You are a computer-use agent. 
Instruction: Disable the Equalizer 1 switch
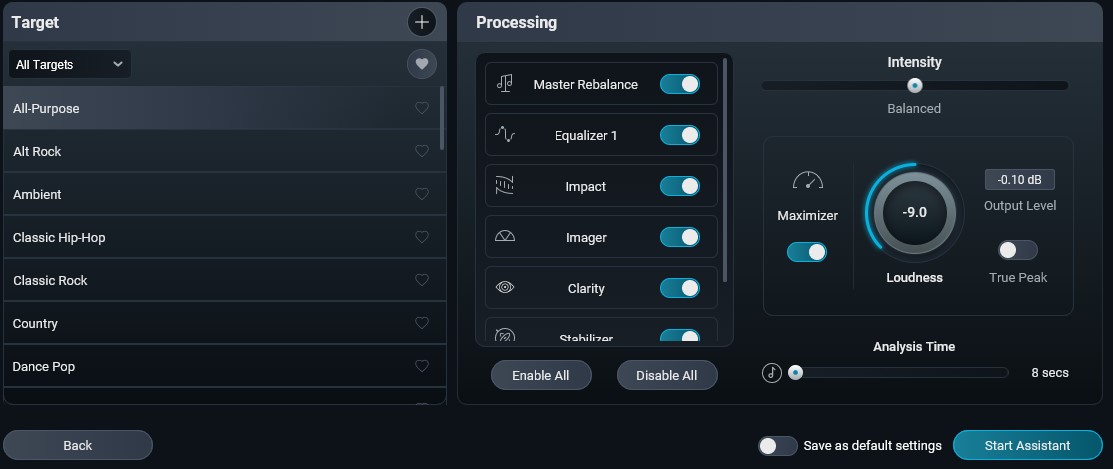tap(679, 135)
